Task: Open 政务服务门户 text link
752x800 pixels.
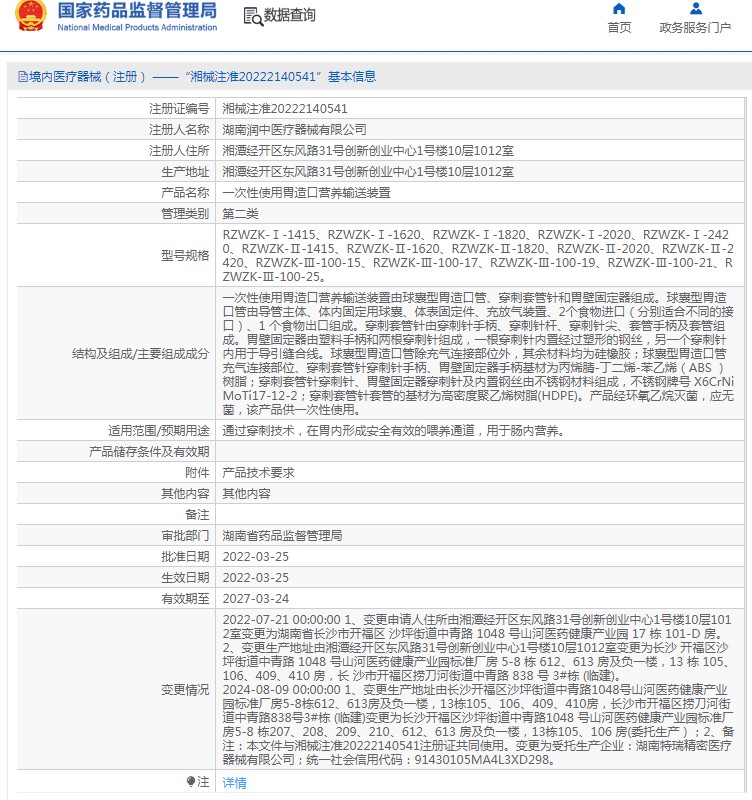Action: [x=695, y=28]
